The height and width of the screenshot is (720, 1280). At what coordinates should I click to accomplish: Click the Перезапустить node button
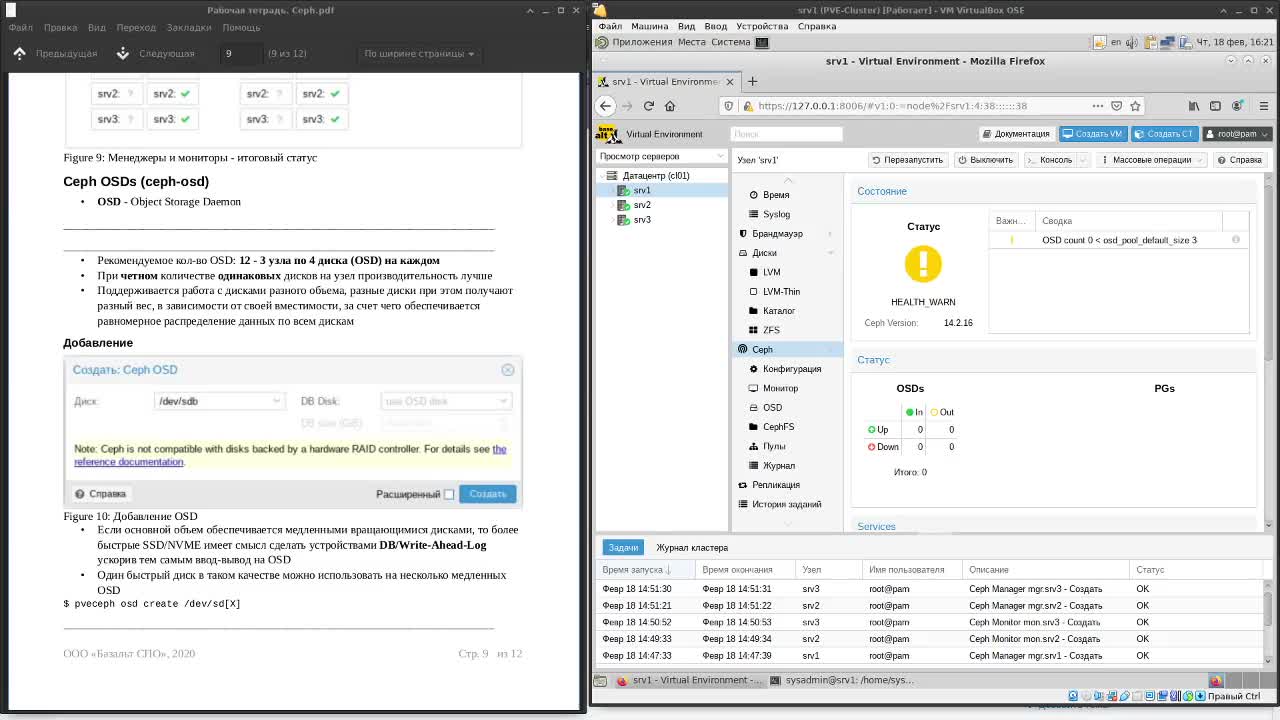tap(907, 160)
